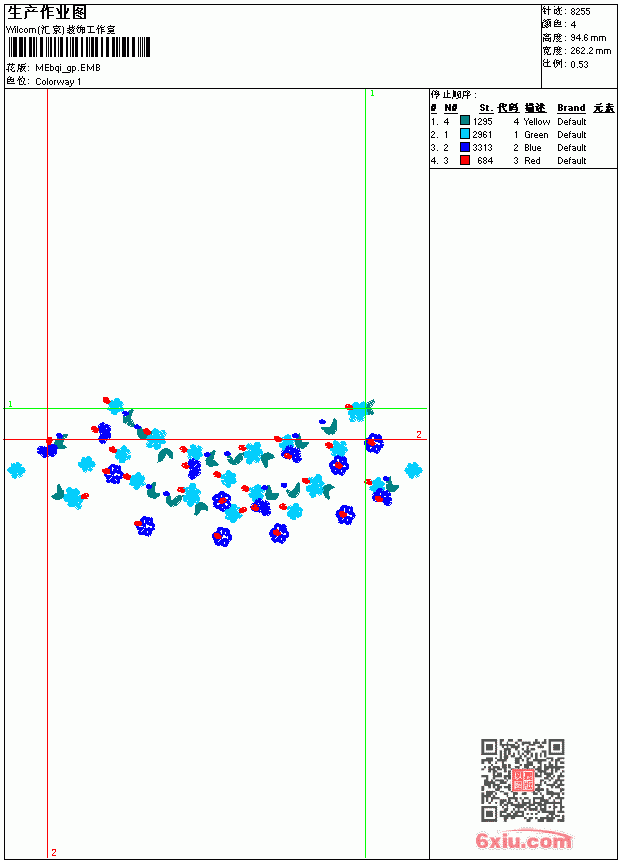Click the cyan color swatch for stop 2
Screen dimensions: 620x860
click(x=465, y=134)
